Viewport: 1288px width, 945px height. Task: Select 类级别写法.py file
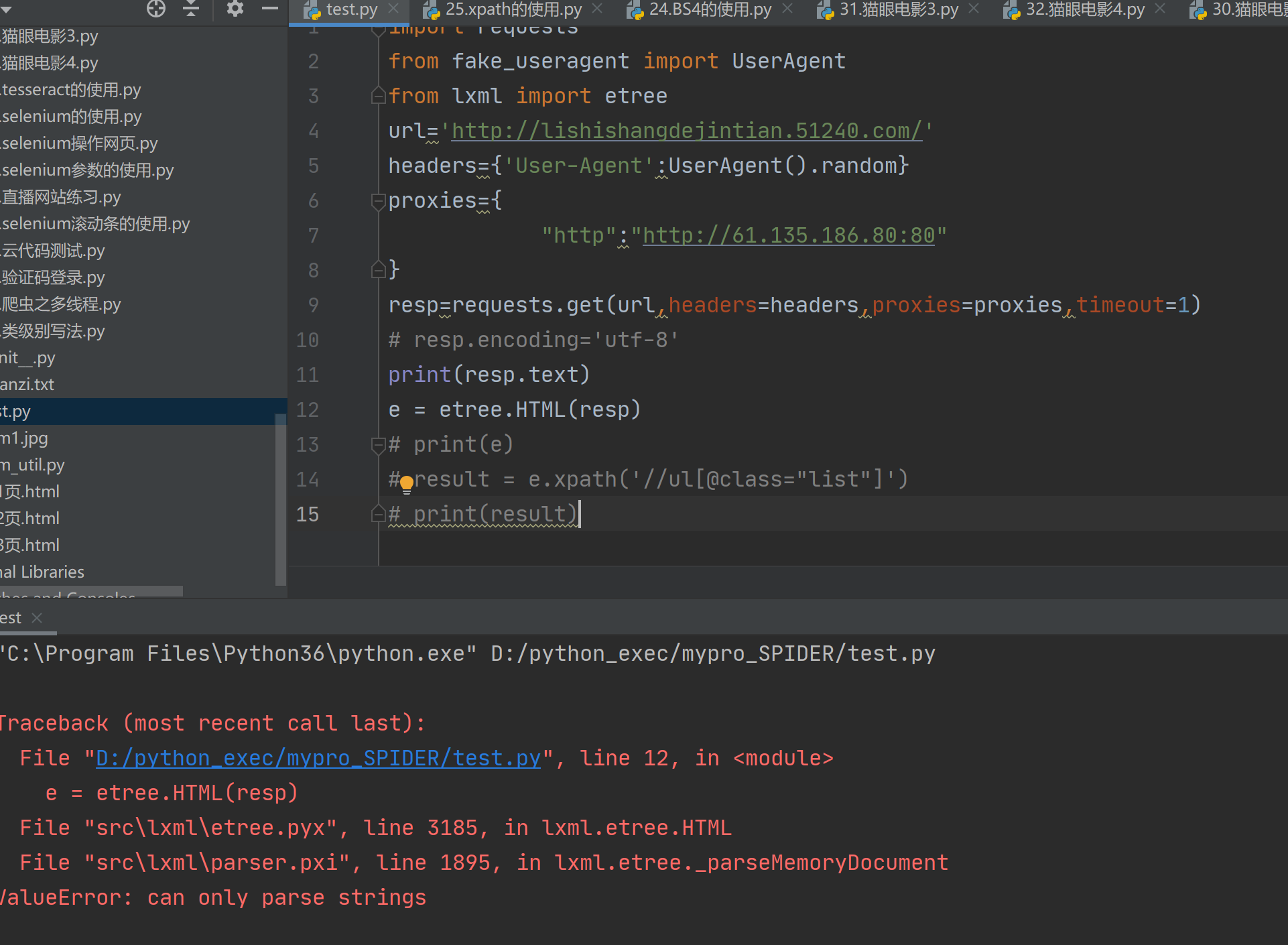click(x=52, y=331)
